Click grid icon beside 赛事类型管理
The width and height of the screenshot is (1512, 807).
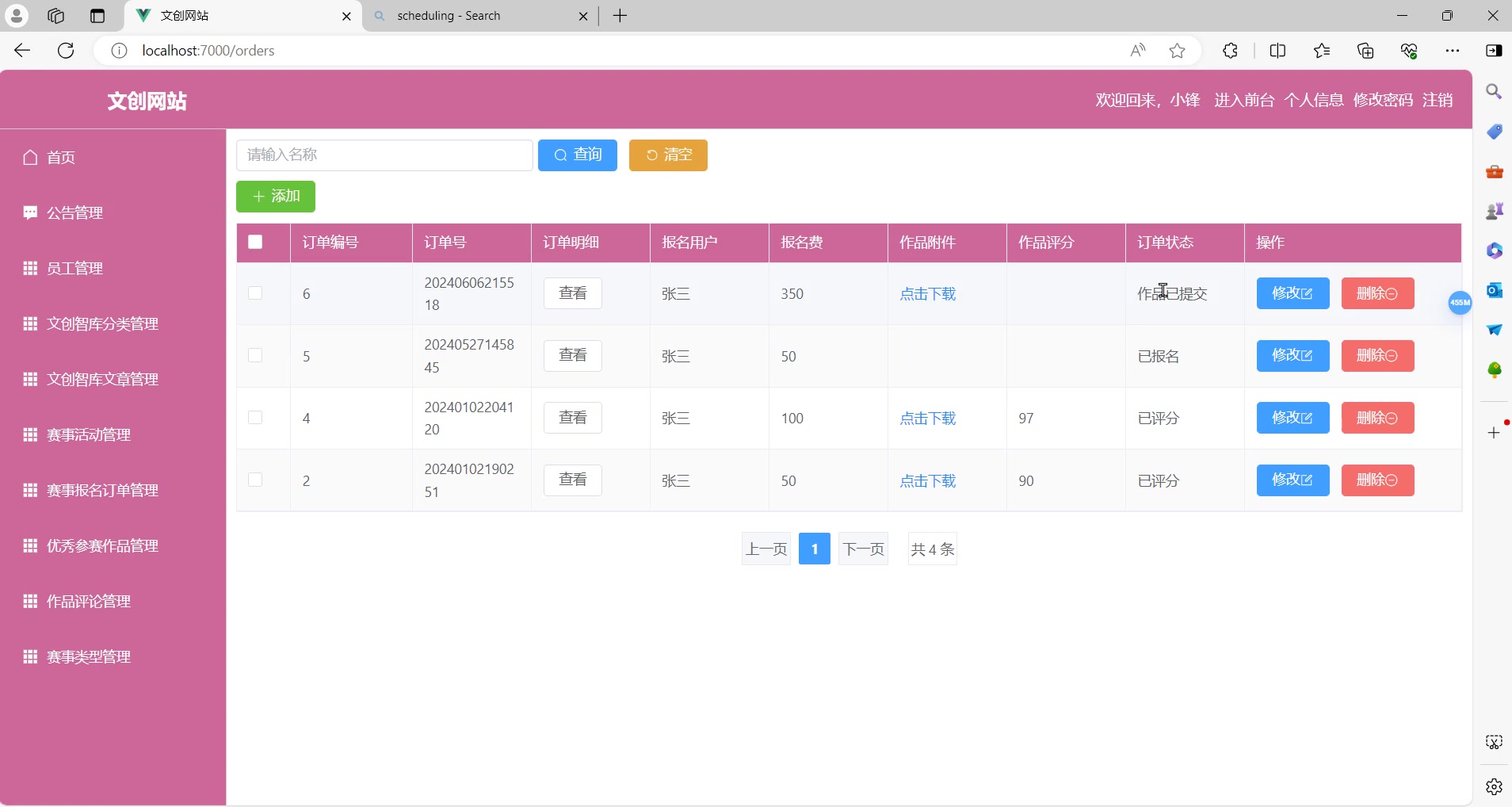click(30, 656)
